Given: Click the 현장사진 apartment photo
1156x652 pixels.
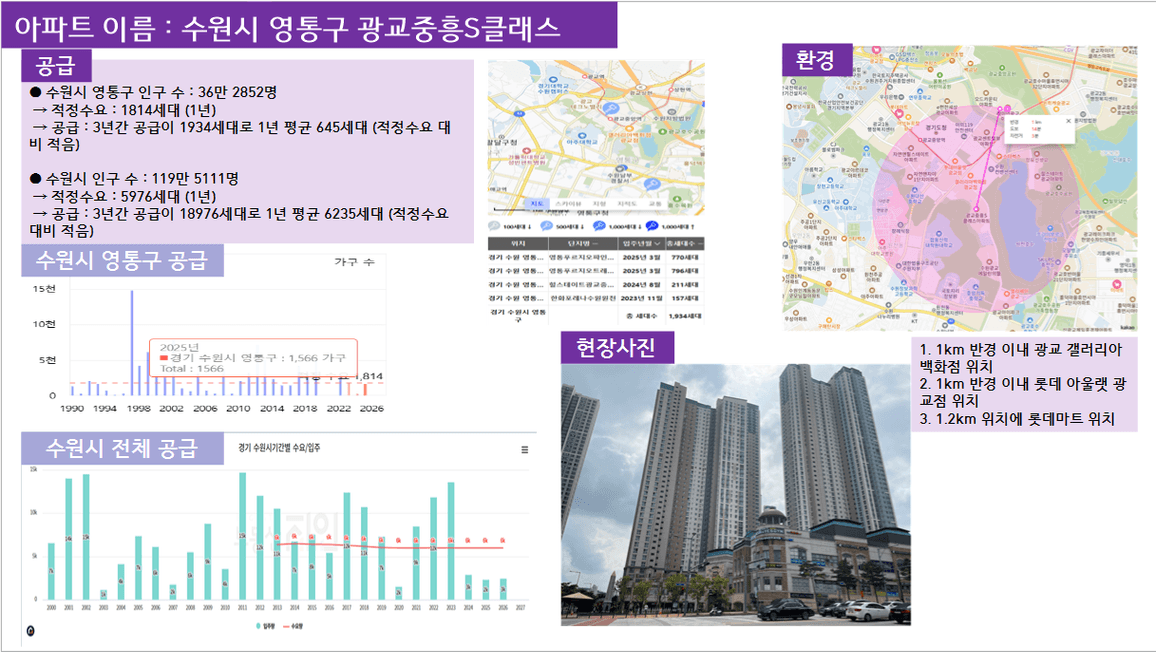Looking at the screenshot, I should 736,495.
